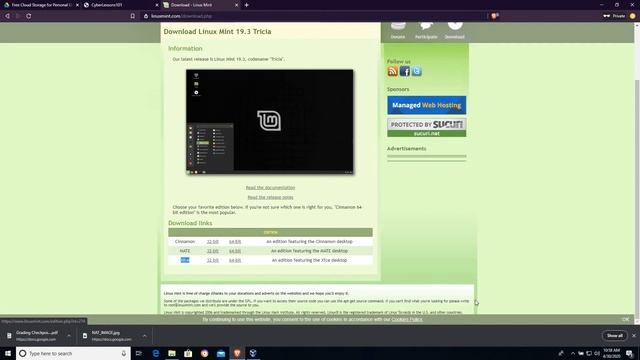Click the Download icon in the site header
640x360 pixels.
[455, 30]
